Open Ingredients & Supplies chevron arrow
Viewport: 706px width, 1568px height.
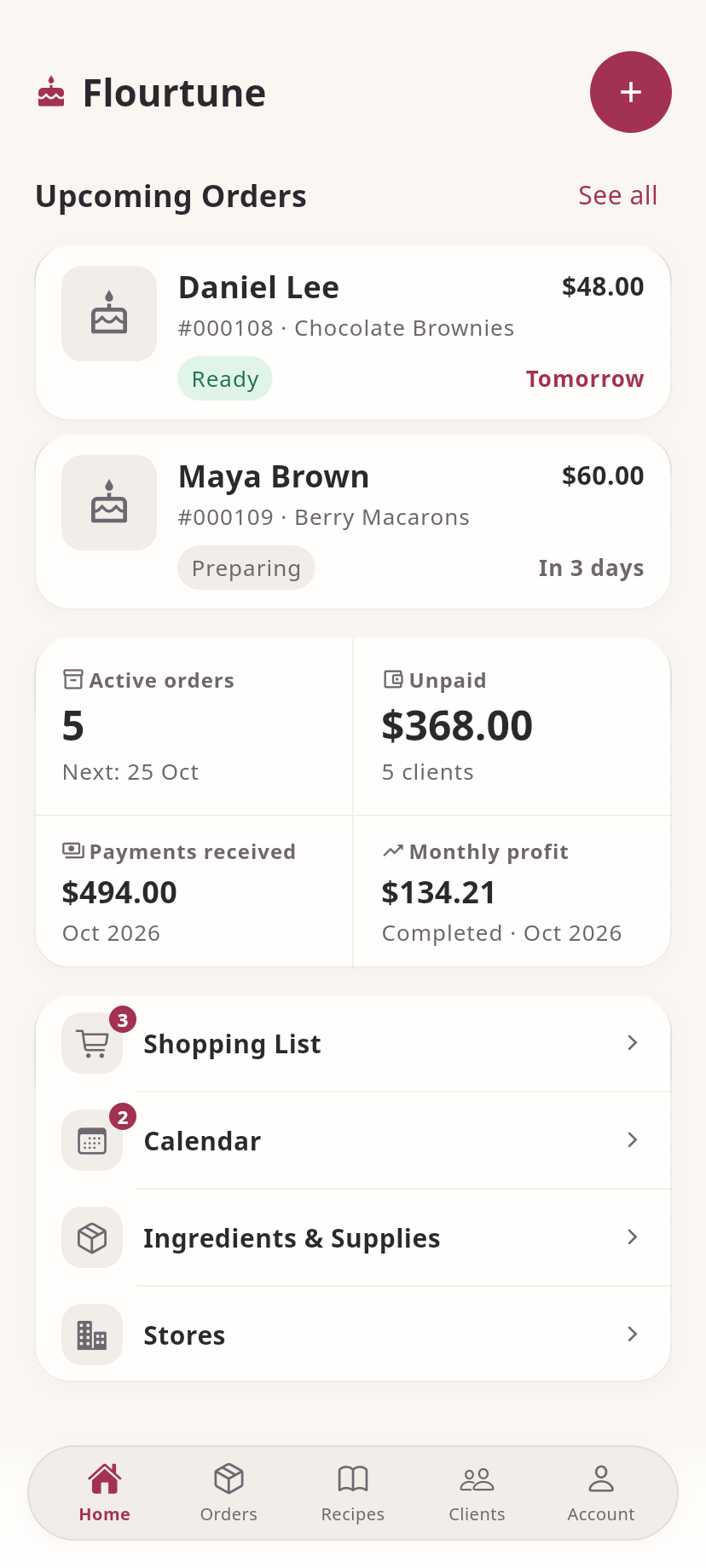point(633,1237)
